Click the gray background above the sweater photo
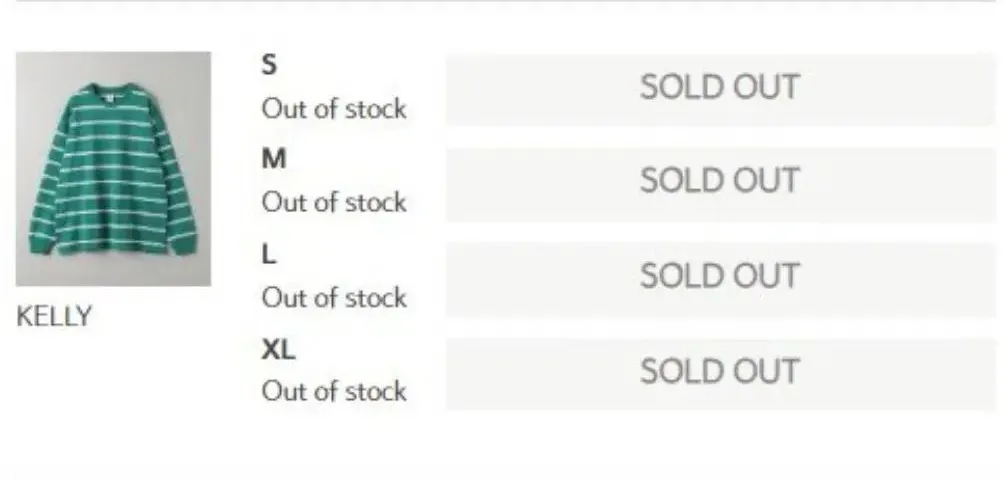 coord(113,65)
